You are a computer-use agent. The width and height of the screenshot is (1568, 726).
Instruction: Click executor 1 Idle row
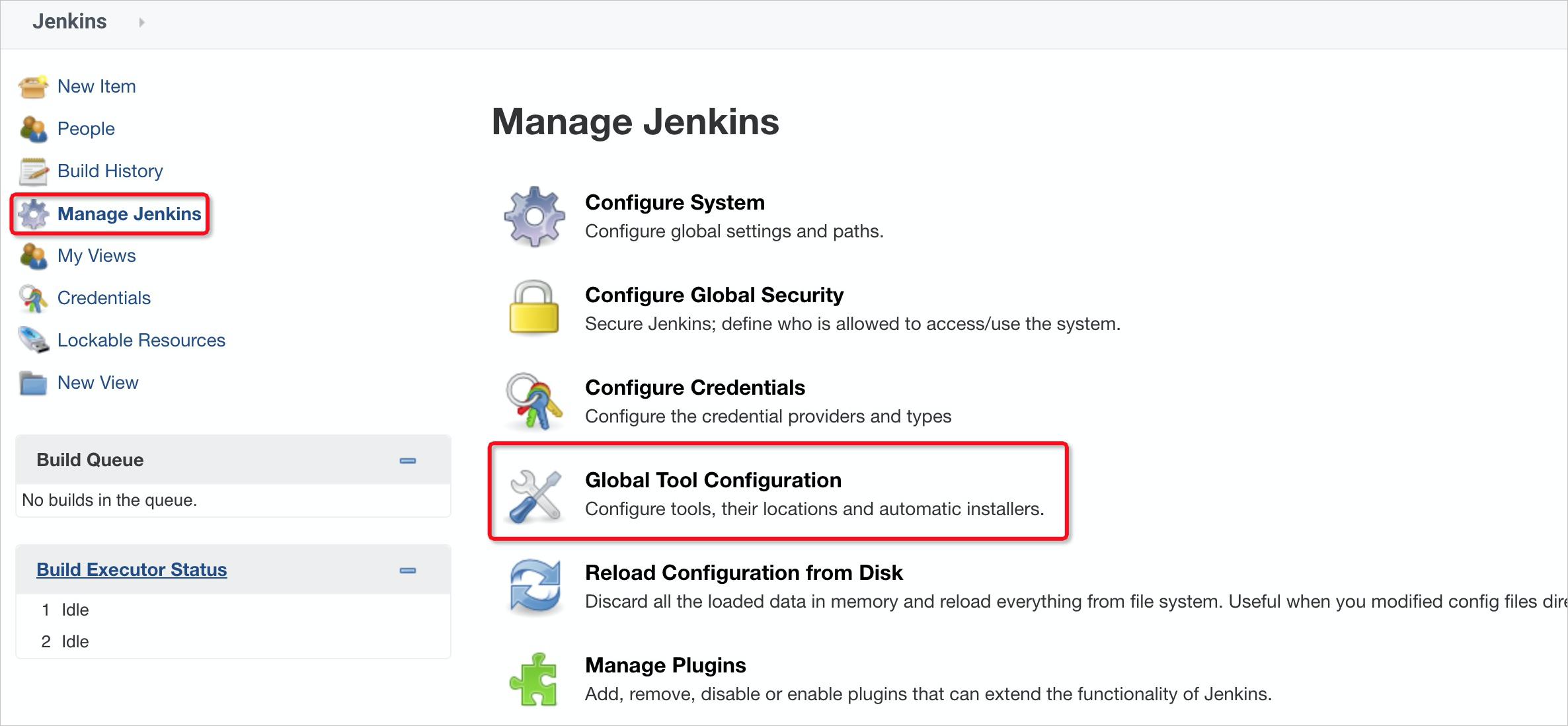click(233, 610)
